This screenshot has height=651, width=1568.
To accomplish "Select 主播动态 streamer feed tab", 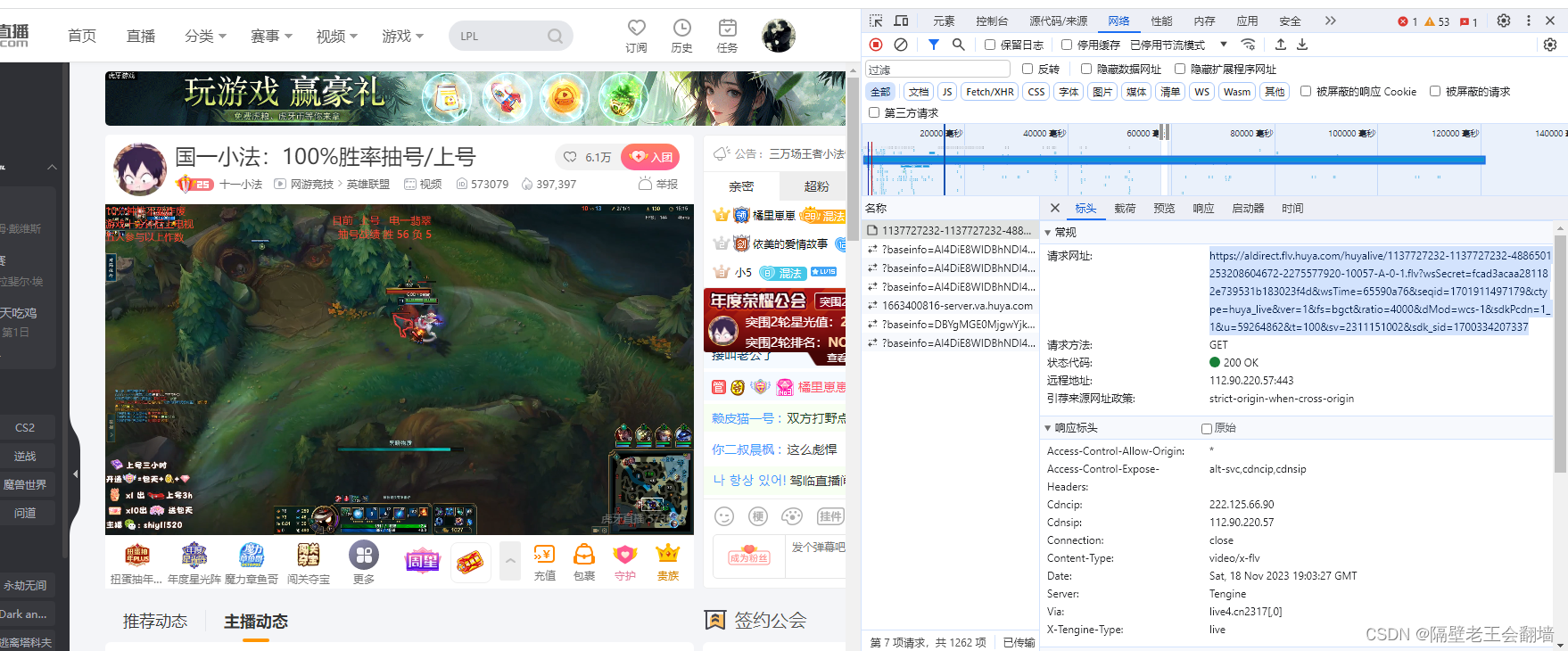I will tap(256, 622).
